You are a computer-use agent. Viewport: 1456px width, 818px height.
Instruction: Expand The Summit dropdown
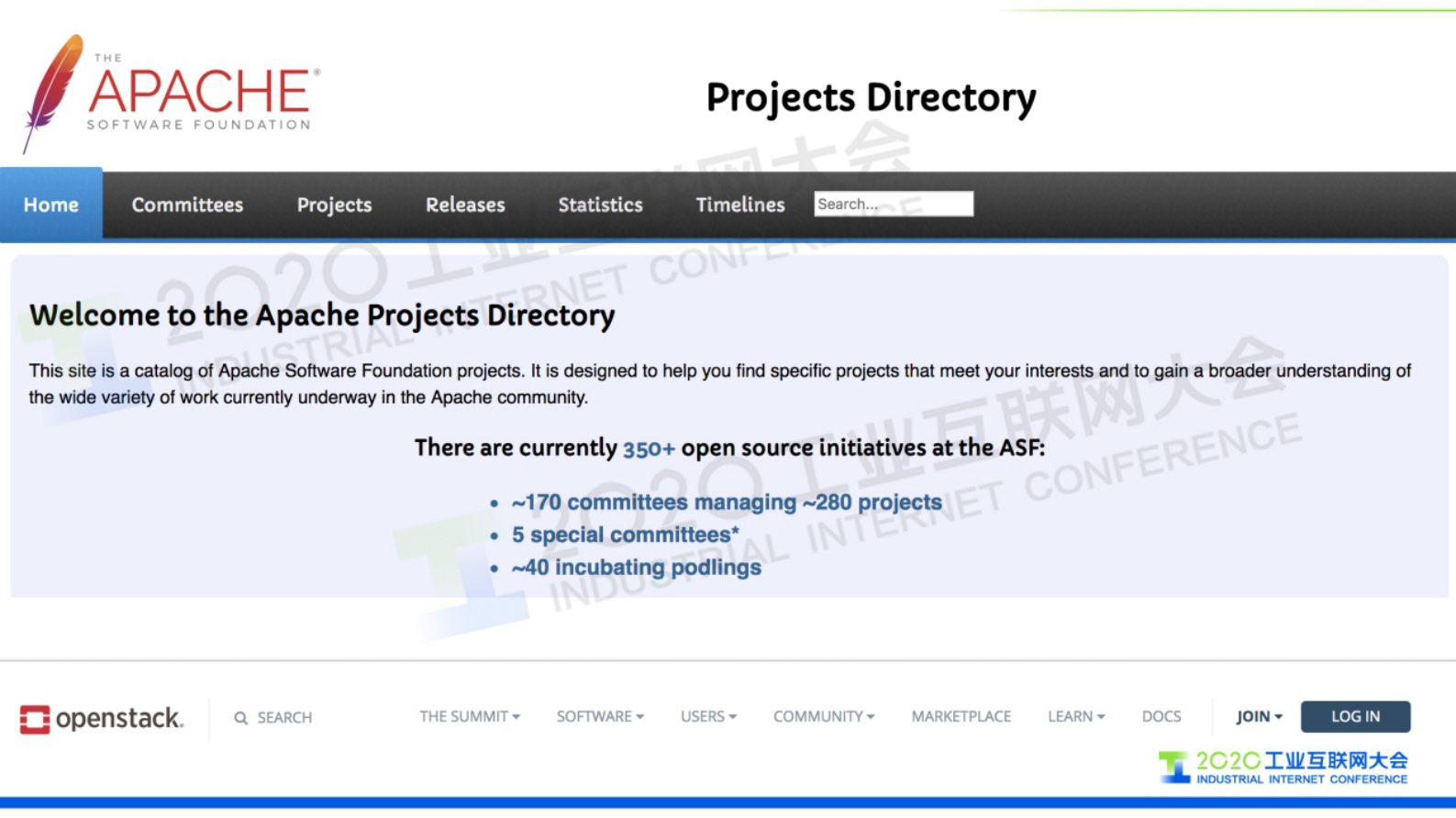pos(470,716)
